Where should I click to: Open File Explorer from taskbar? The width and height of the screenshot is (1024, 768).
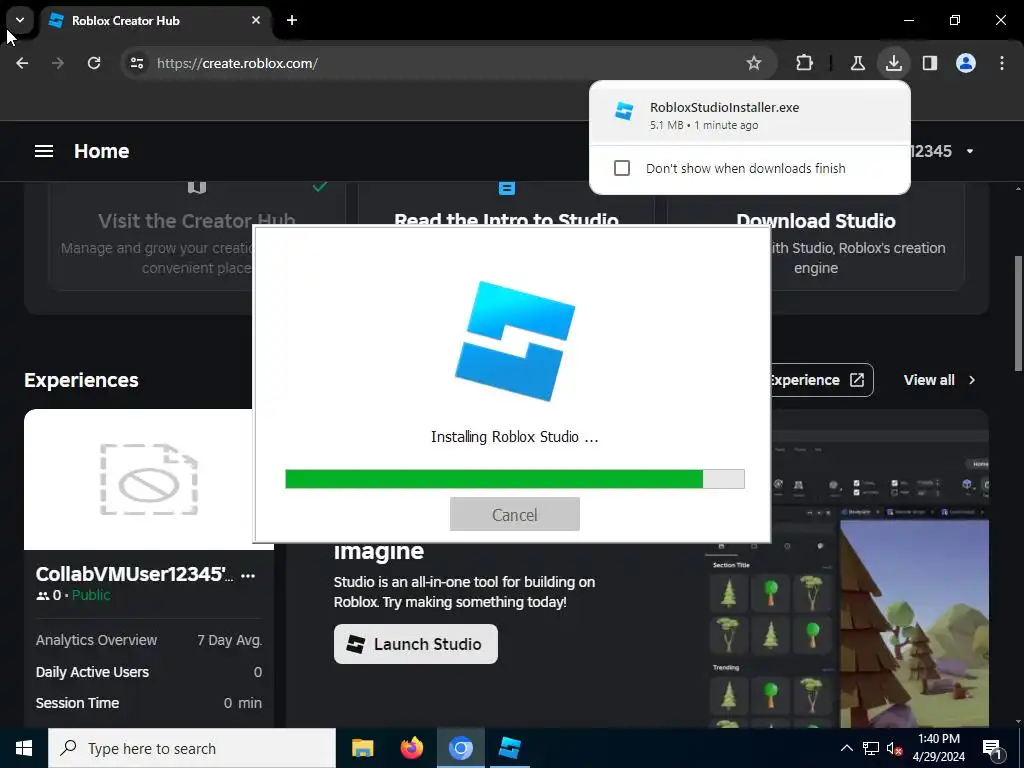click(362, 748)
